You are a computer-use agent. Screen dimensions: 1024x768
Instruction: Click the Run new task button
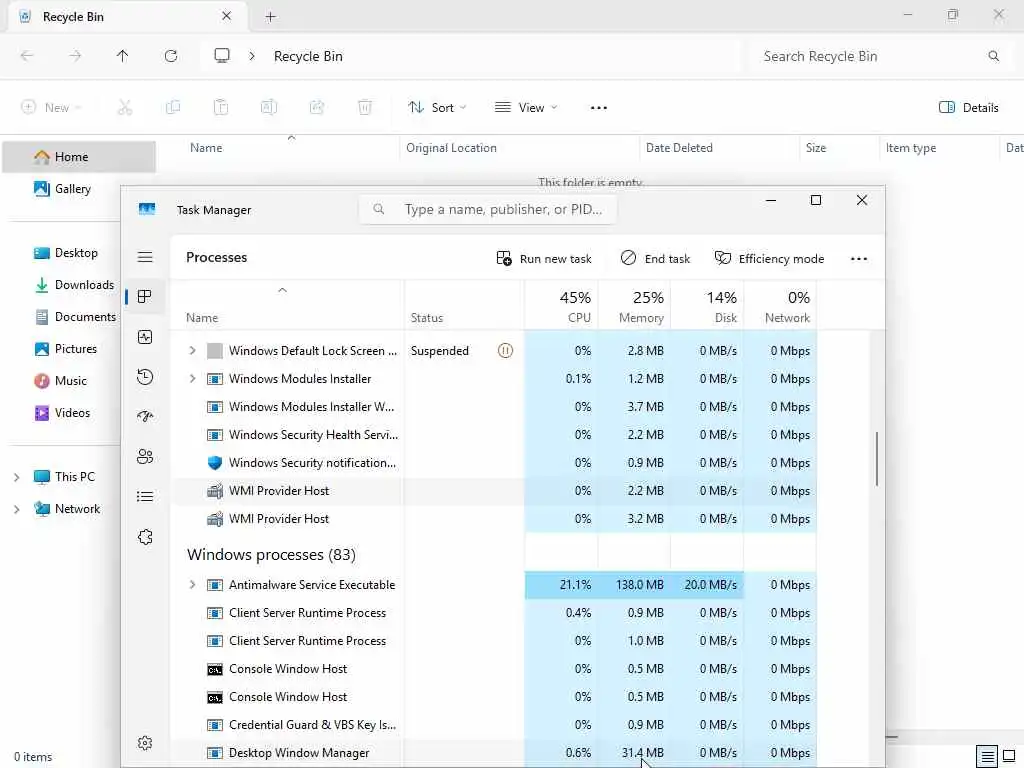pos(543,259)
